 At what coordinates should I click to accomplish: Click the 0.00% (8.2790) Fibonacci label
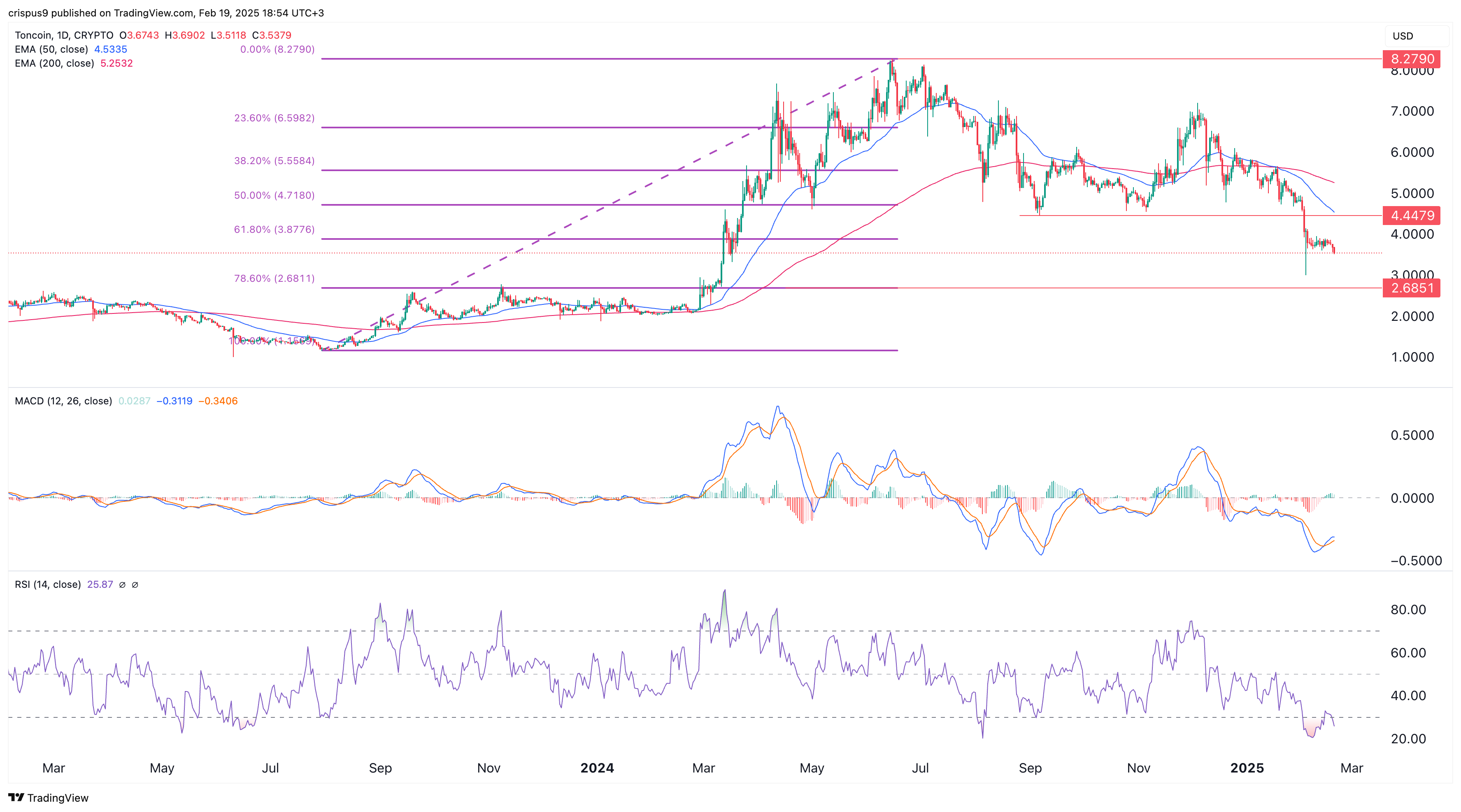[x=277, y=49]
